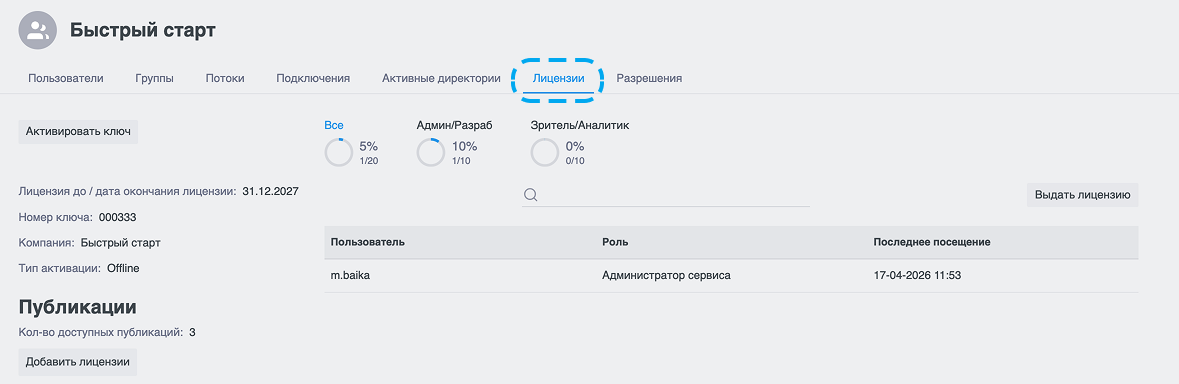This screenshot has height=384, width=1179.
Task: Click the 0% Зритель/Аналитик progress circle
Action: click(x=545, y=153)
